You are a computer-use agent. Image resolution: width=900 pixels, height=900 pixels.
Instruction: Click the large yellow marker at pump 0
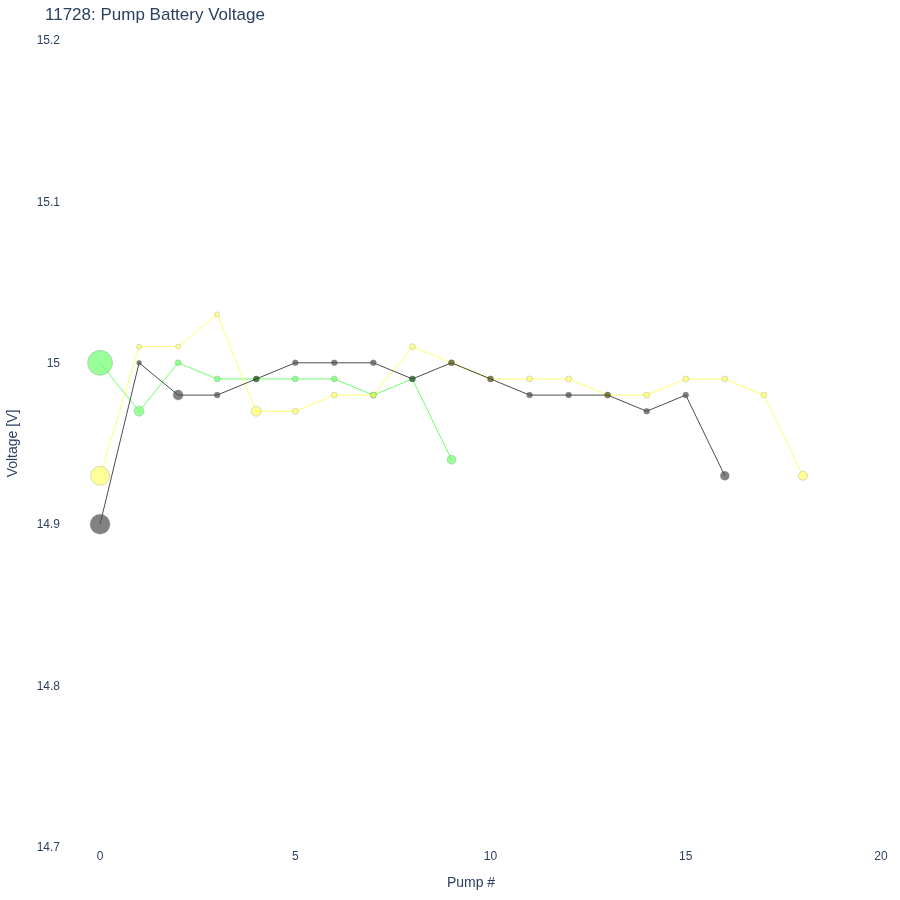[100, 476]
